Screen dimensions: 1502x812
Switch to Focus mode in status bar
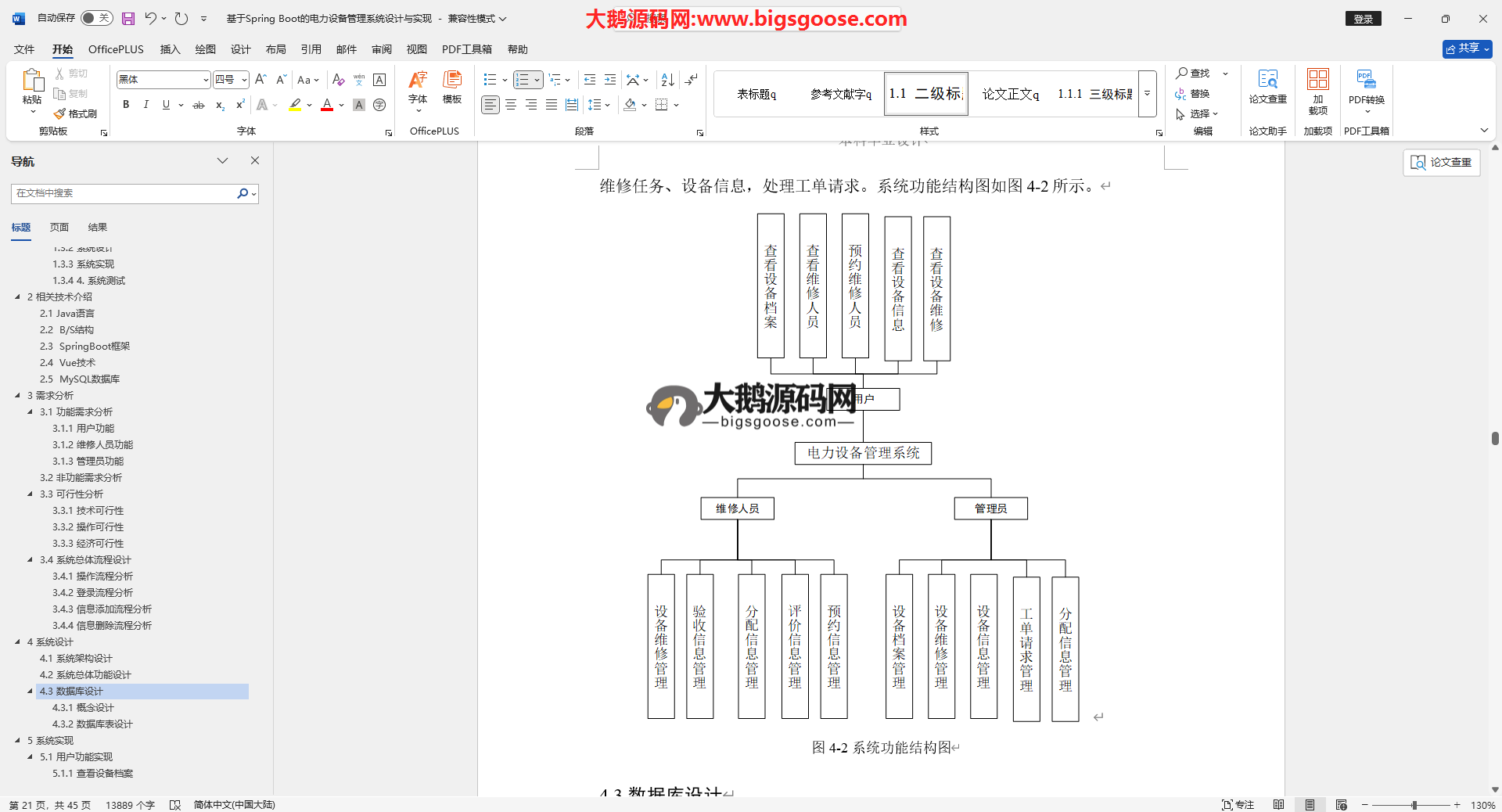[1238, 805]
